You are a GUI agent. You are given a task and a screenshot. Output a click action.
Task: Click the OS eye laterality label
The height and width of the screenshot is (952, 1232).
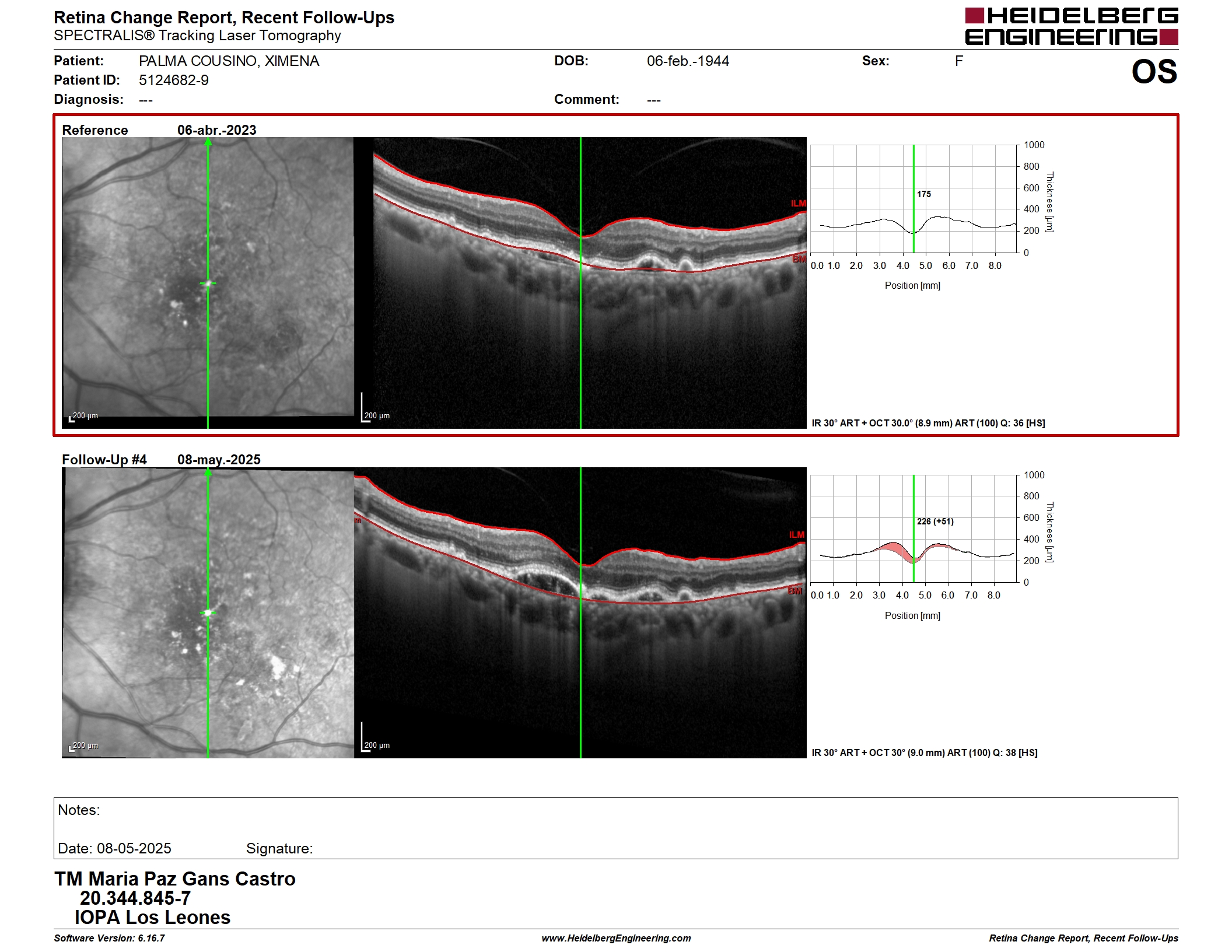coord(1154,72)
